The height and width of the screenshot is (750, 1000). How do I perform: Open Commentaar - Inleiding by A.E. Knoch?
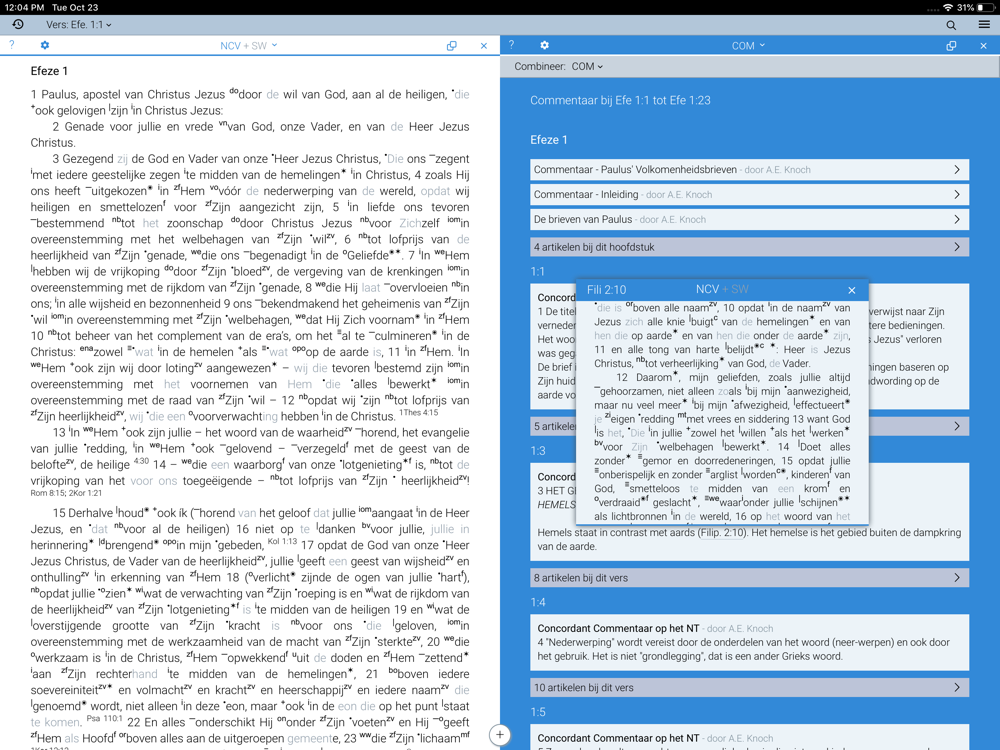tap(749, 195)
